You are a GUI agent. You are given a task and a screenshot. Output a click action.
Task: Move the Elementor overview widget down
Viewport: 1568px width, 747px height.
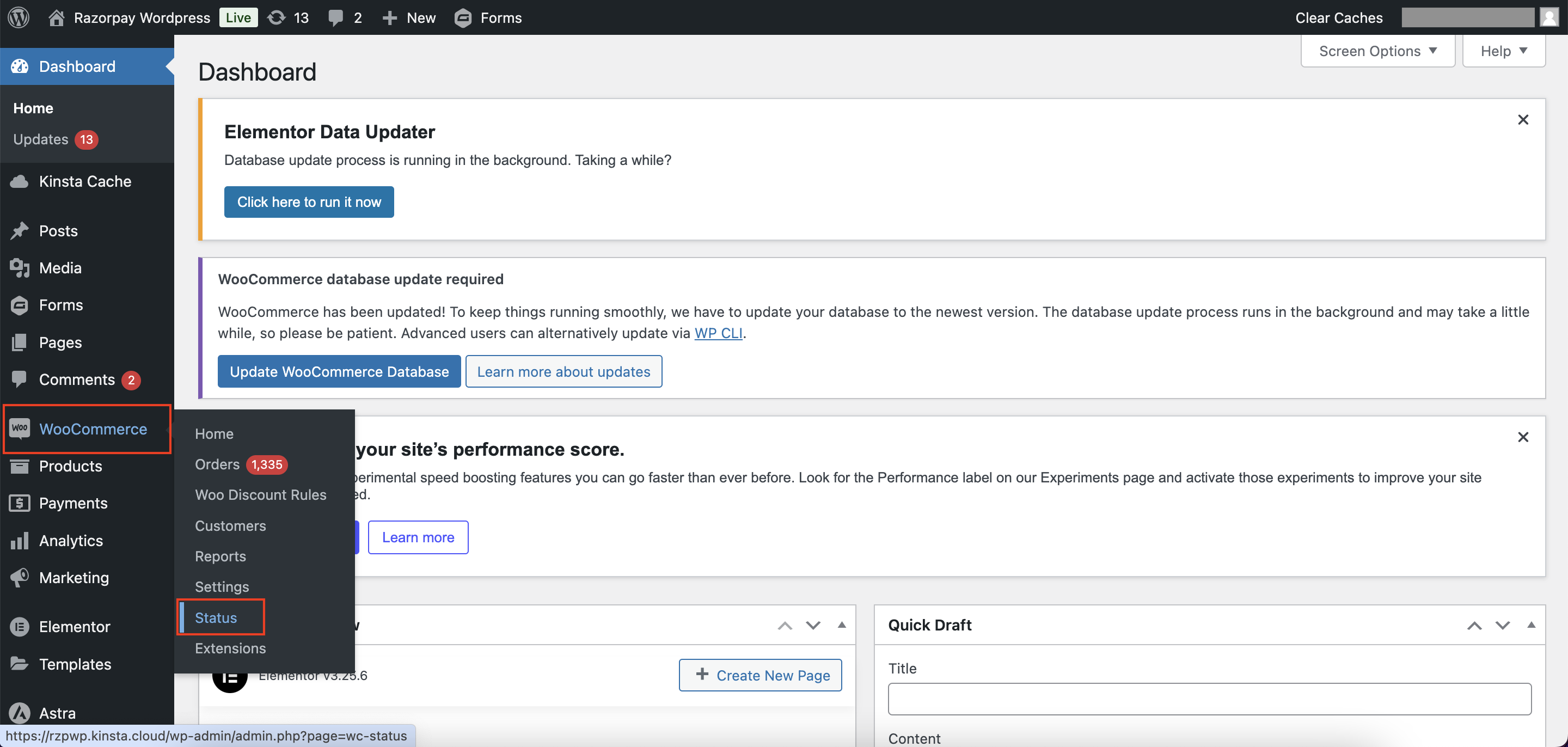tap(813, 625)
